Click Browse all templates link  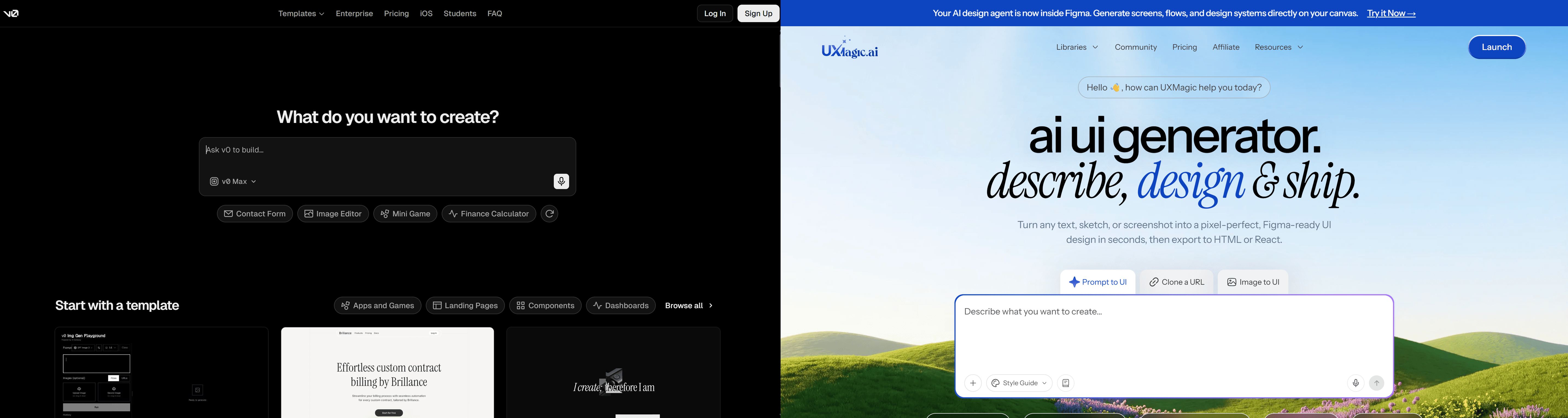coord(688,305)
